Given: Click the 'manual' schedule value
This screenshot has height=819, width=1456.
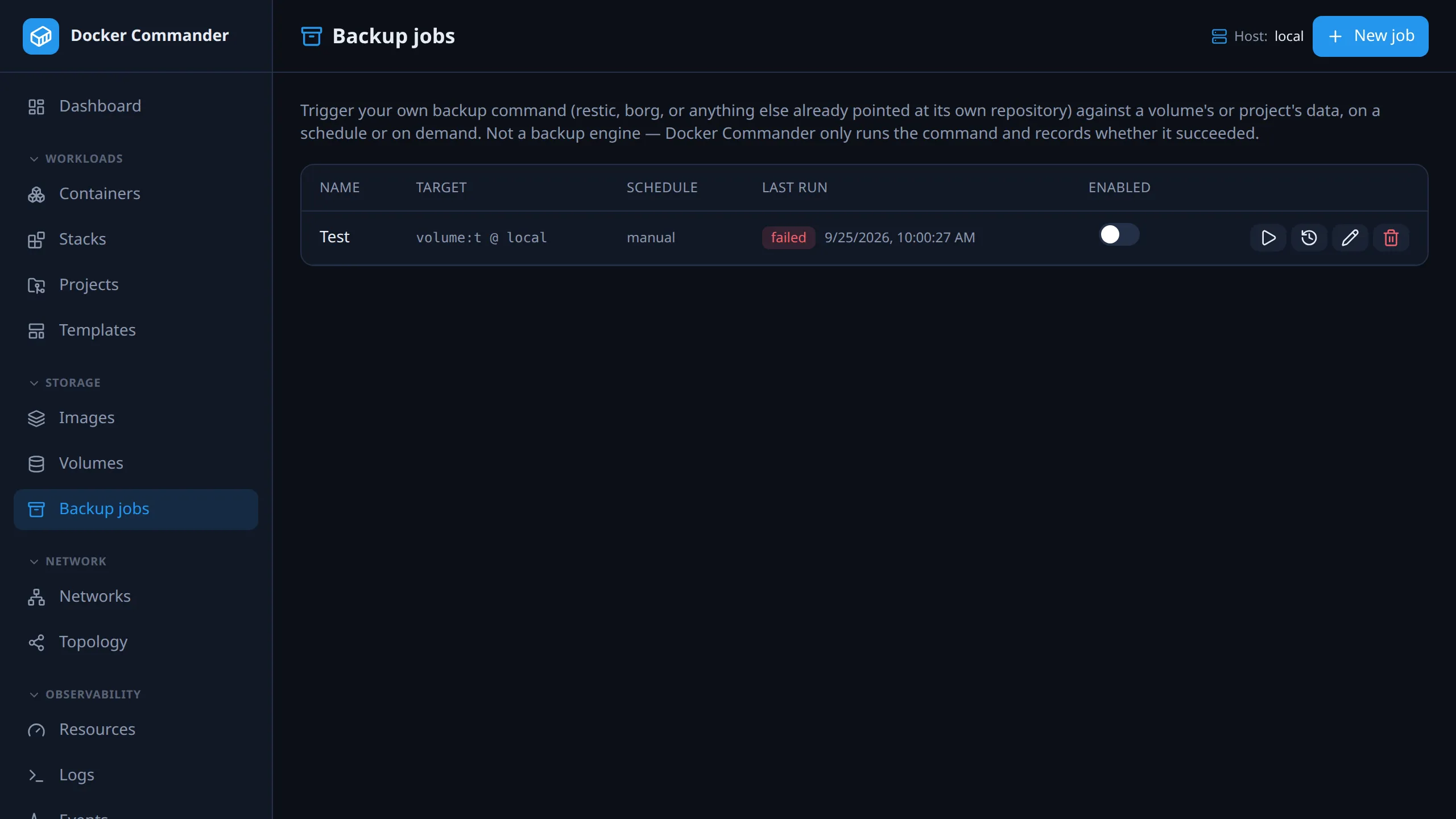Looking at the screenshot, I should (x=651, y=238).
